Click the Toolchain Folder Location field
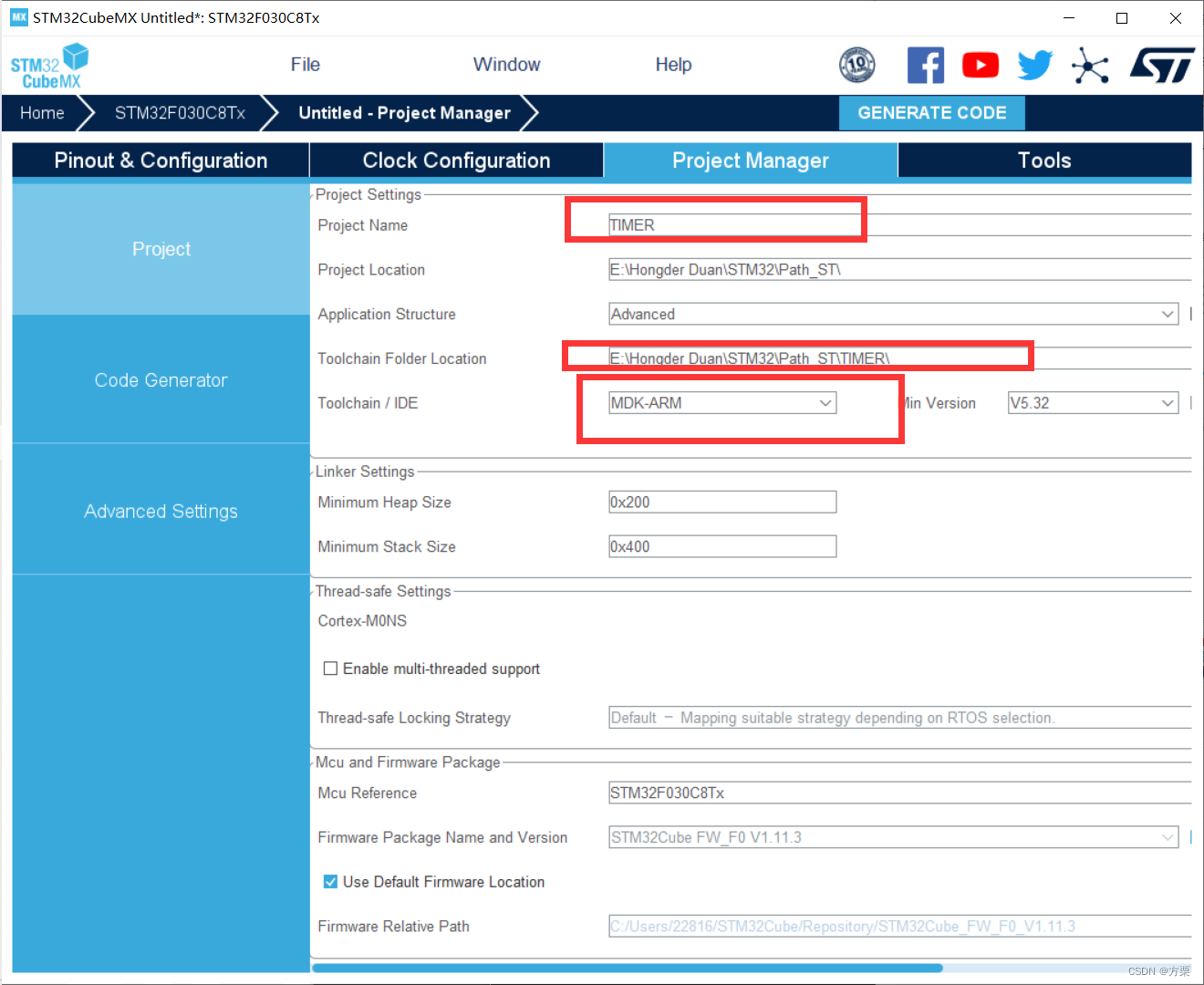This screenshot has height=985, width=1204. click(x=900, y=358)
